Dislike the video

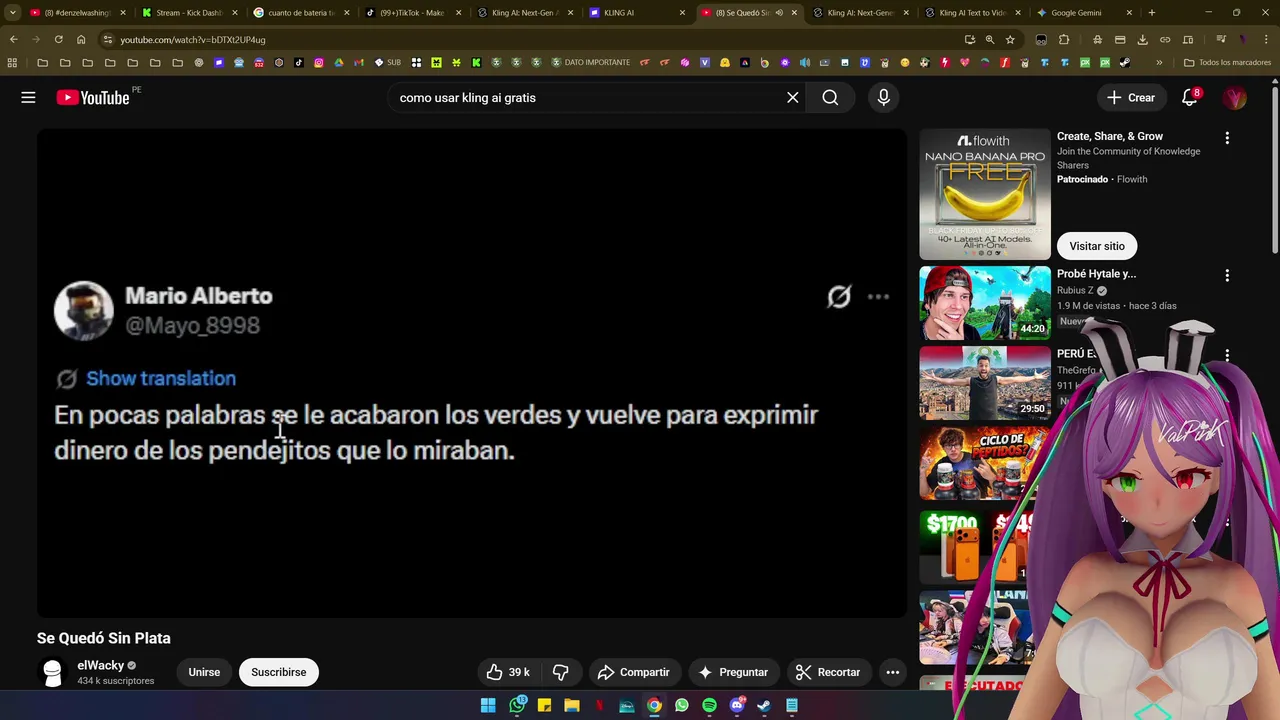560,672
